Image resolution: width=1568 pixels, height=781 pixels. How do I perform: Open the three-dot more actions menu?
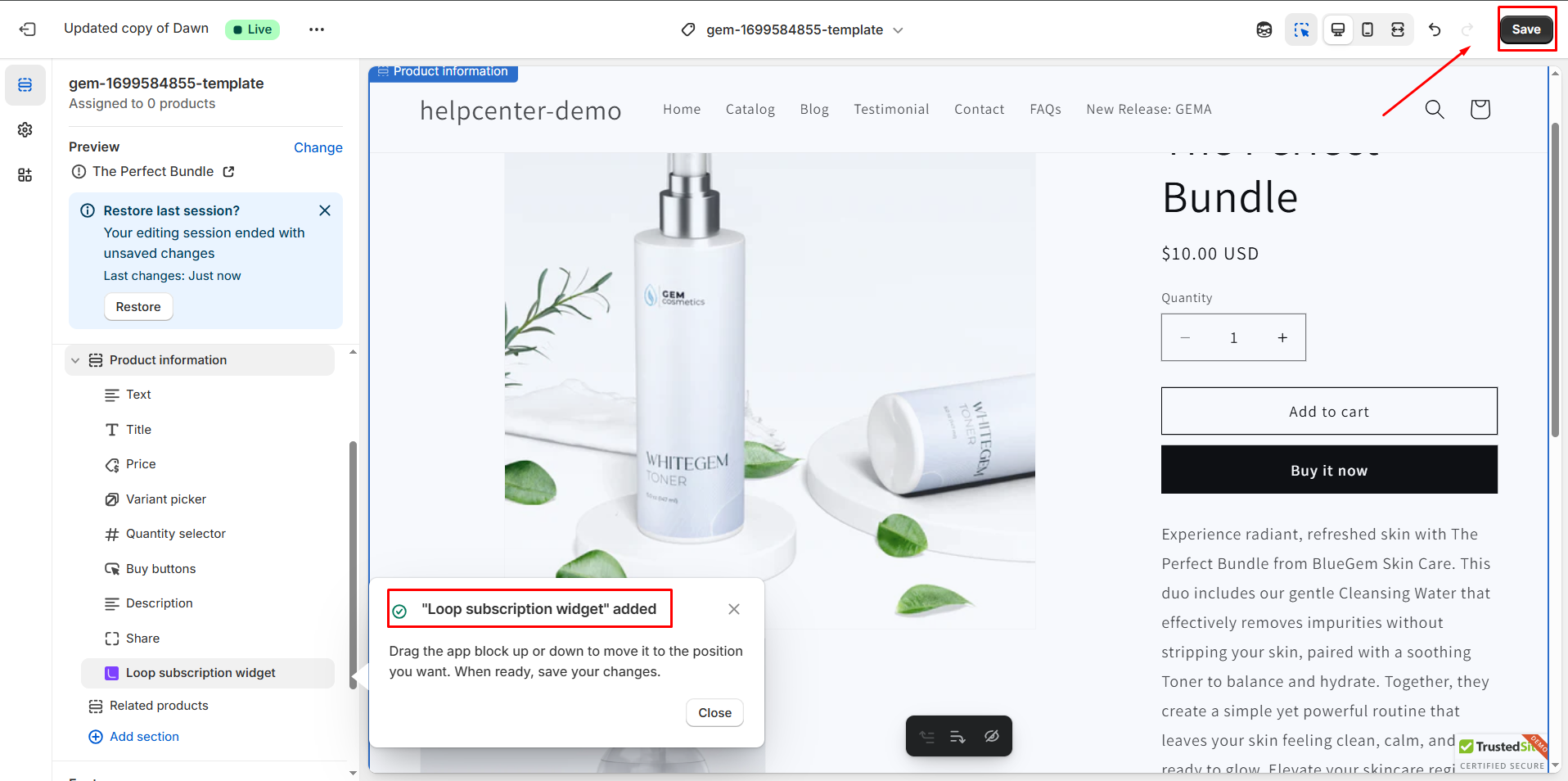317,29
